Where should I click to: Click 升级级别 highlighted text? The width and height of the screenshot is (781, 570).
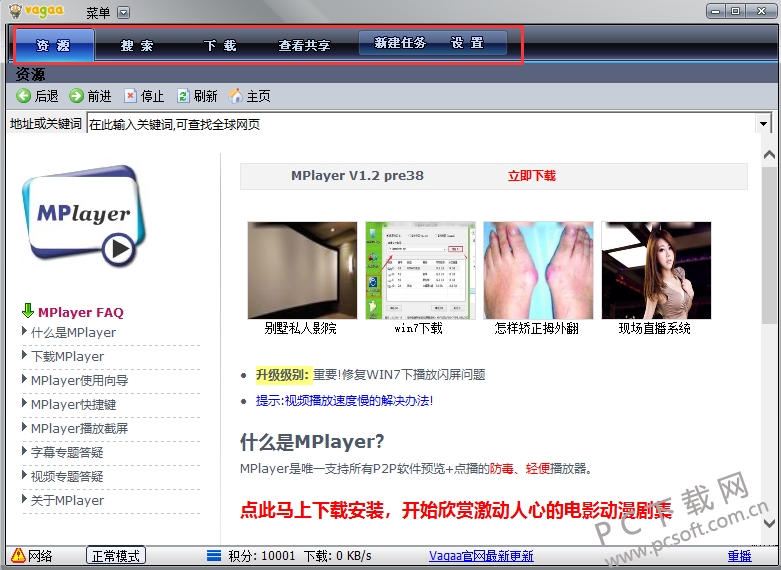283,374
